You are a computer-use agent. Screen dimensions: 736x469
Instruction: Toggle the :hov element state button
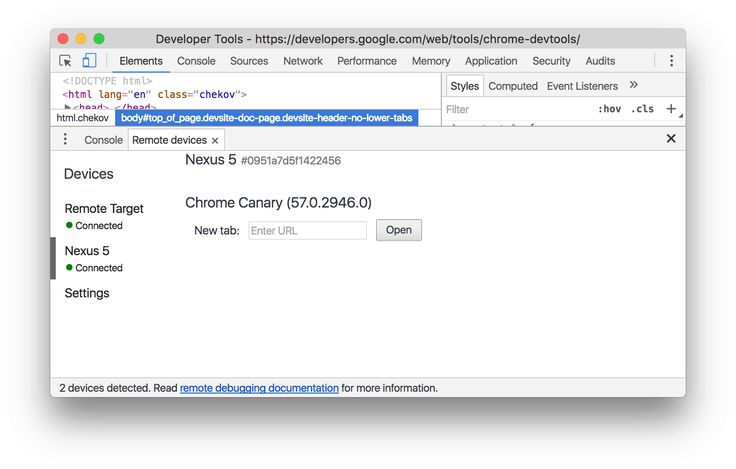point(609,109)
